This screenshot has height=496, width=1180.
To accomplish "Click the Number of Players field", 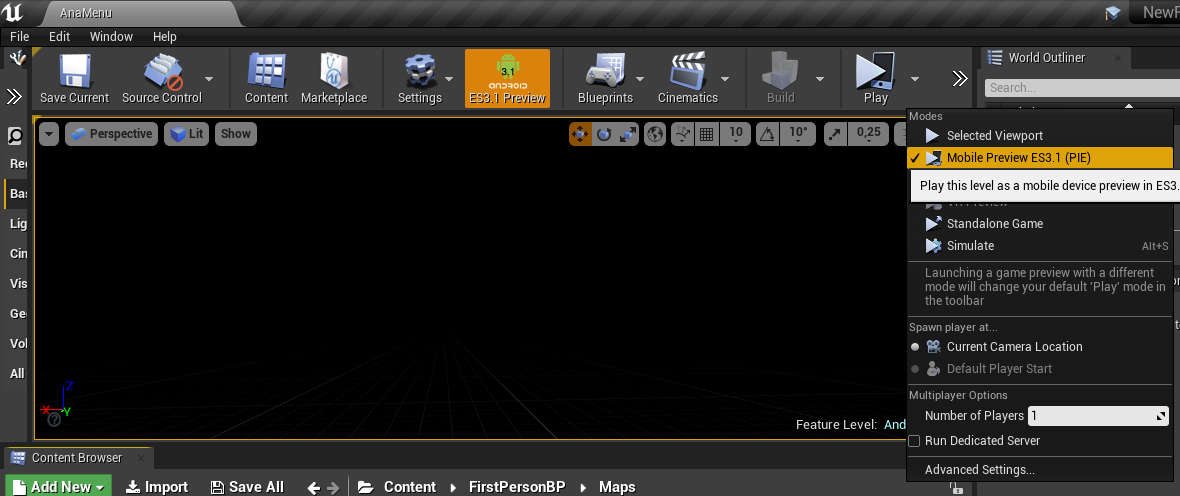I will 1099,415.
